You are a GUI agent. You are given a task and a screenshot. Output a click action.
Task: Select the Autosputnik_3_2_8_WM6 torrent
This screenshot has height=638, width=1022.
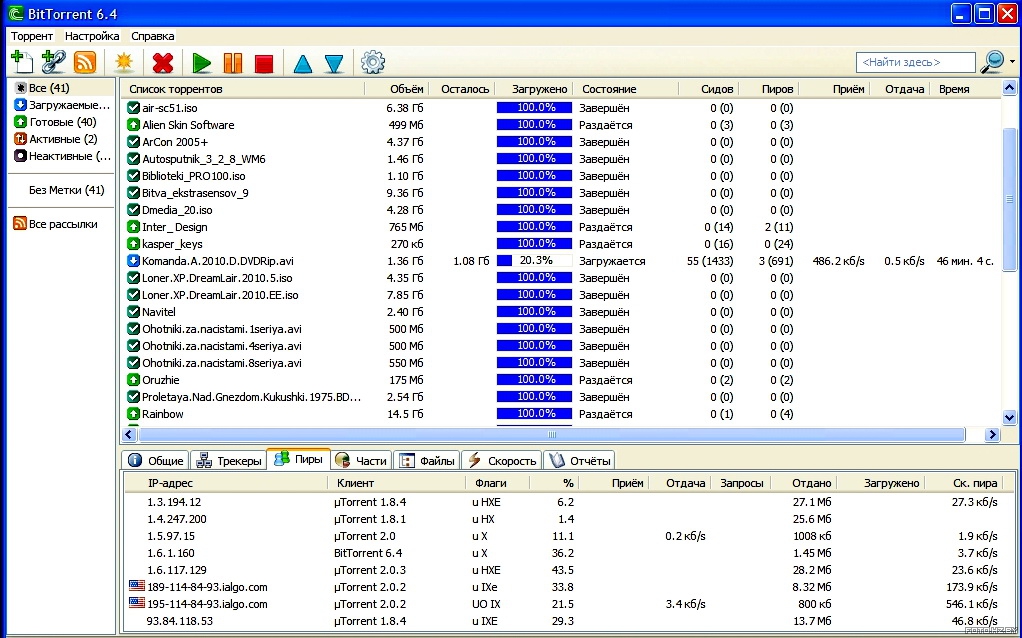point(204,159)
